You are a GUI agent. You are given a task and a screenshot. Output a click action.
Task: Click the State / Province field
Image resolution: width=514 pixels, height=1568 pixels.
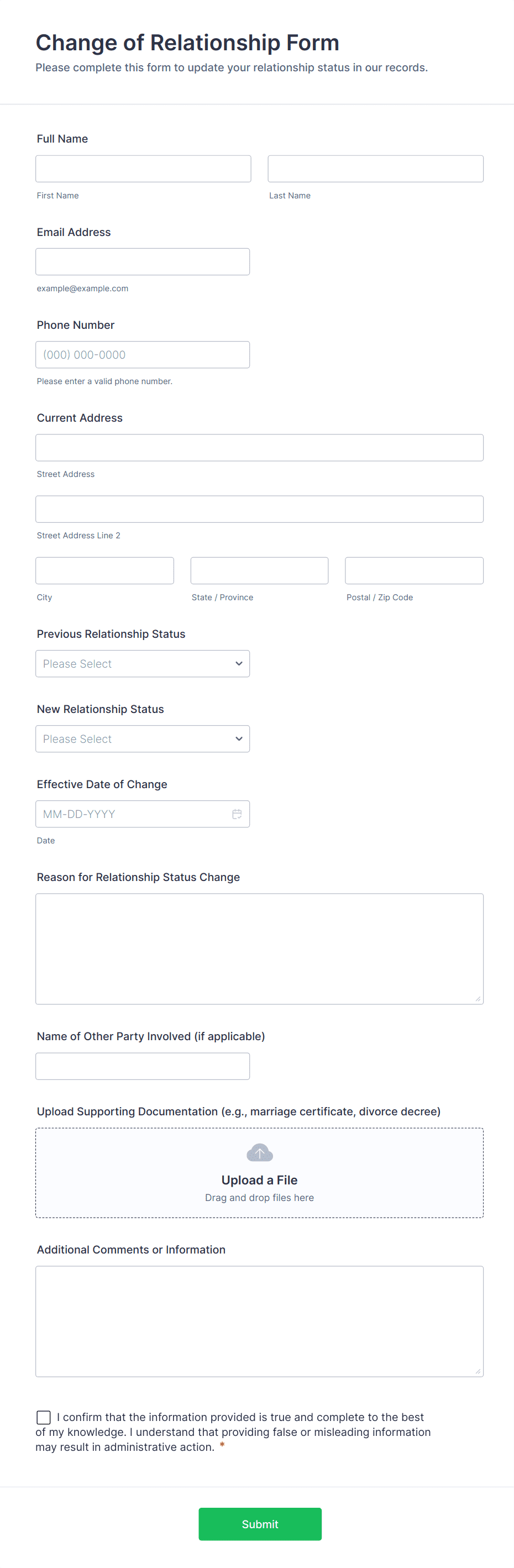pyautogui.click(x=259, y=570)
